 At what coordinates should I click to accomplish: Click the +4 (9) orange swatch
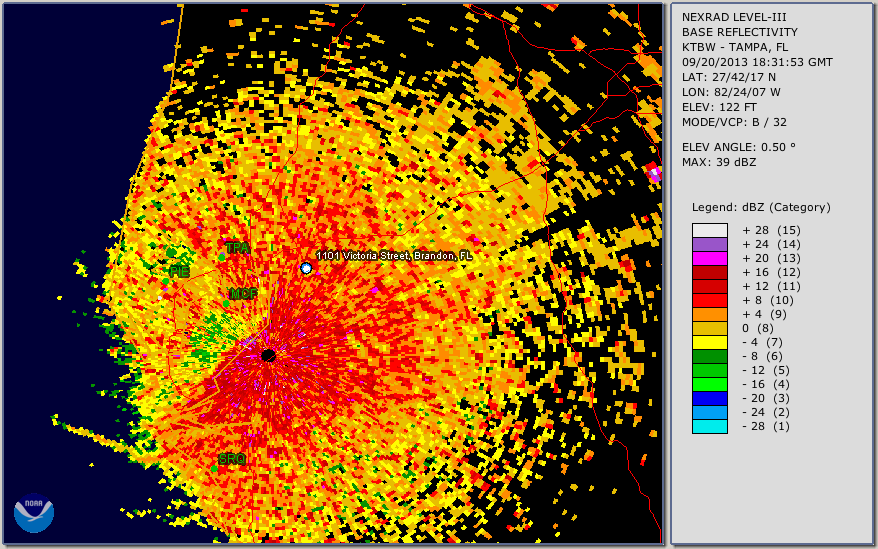(709, 314)
